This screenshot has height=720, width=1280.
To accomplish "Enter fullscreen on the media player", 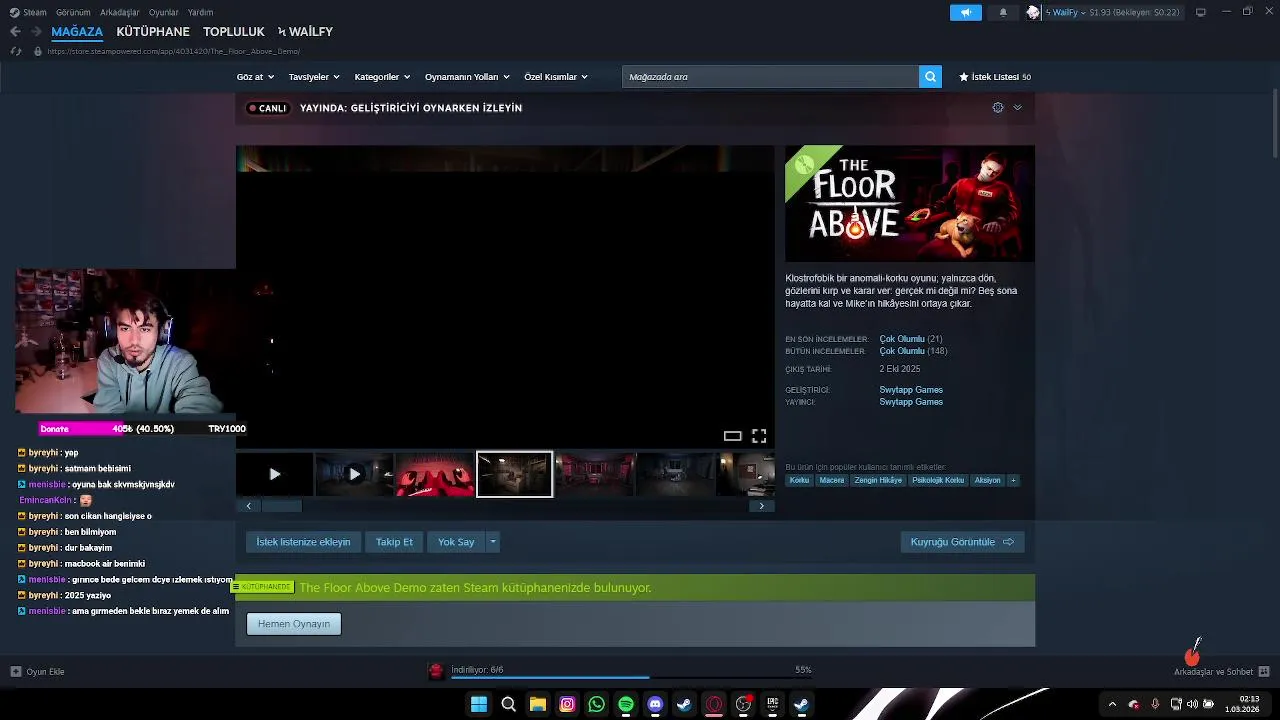I will (x=759, y=436).
